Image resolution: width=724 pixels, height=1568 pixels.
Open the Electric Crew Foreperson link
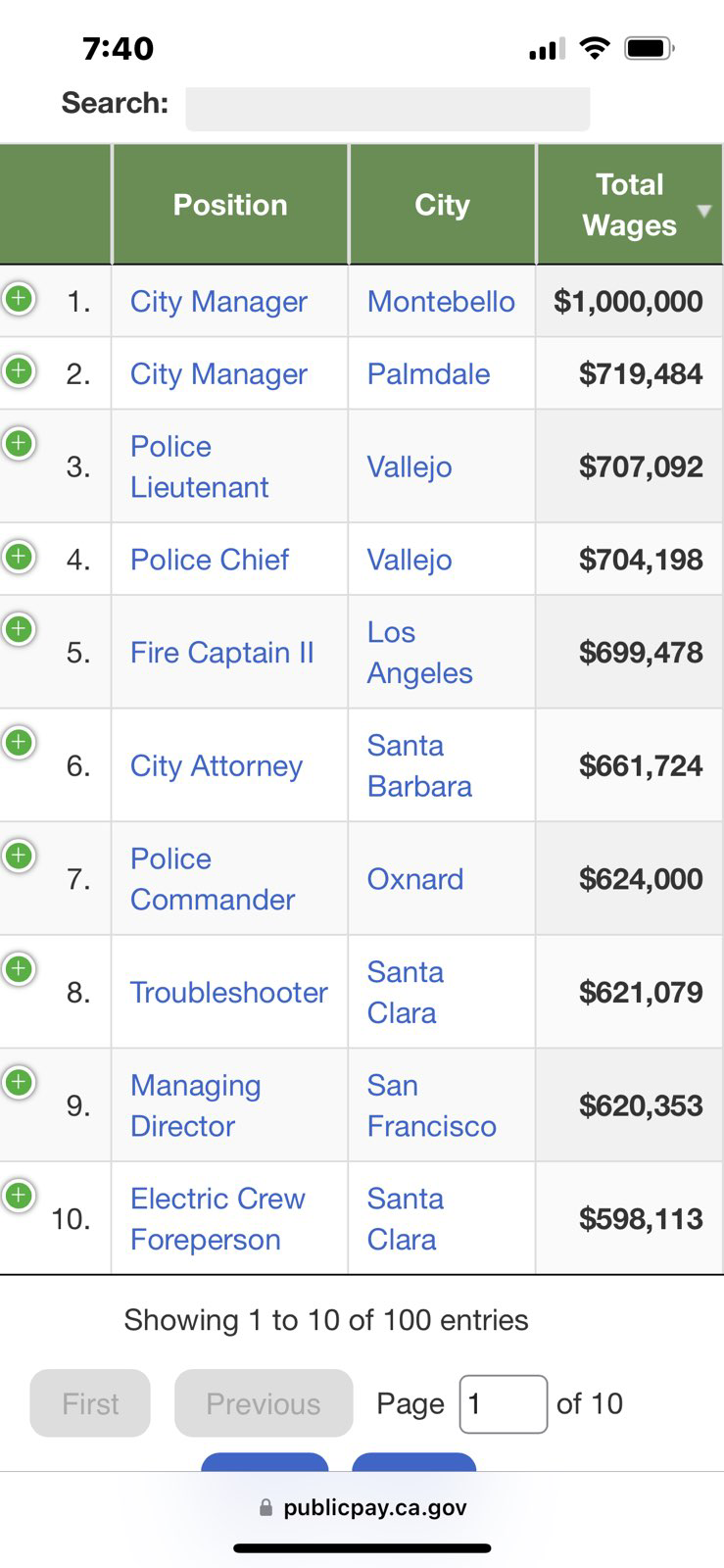(217, 1219)
